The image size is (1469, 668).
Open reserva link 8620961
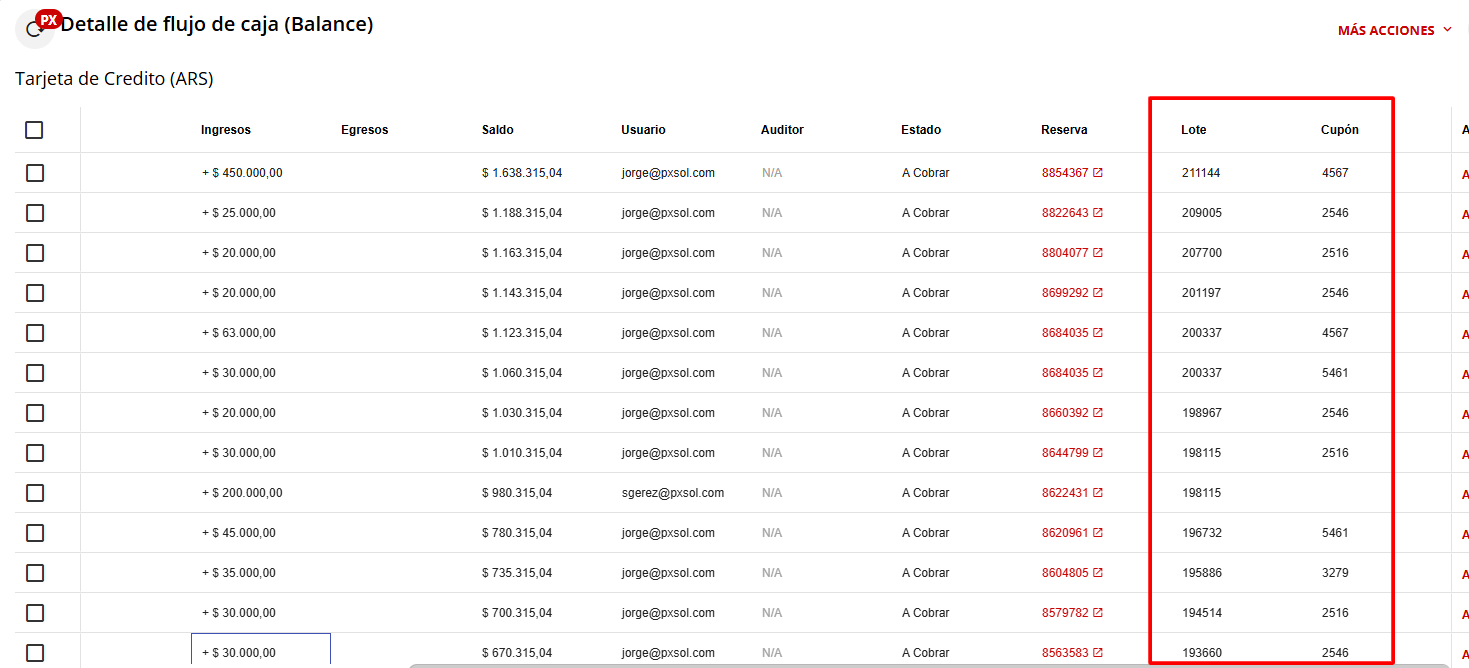pyautogui.click(x=1064, y=533)
